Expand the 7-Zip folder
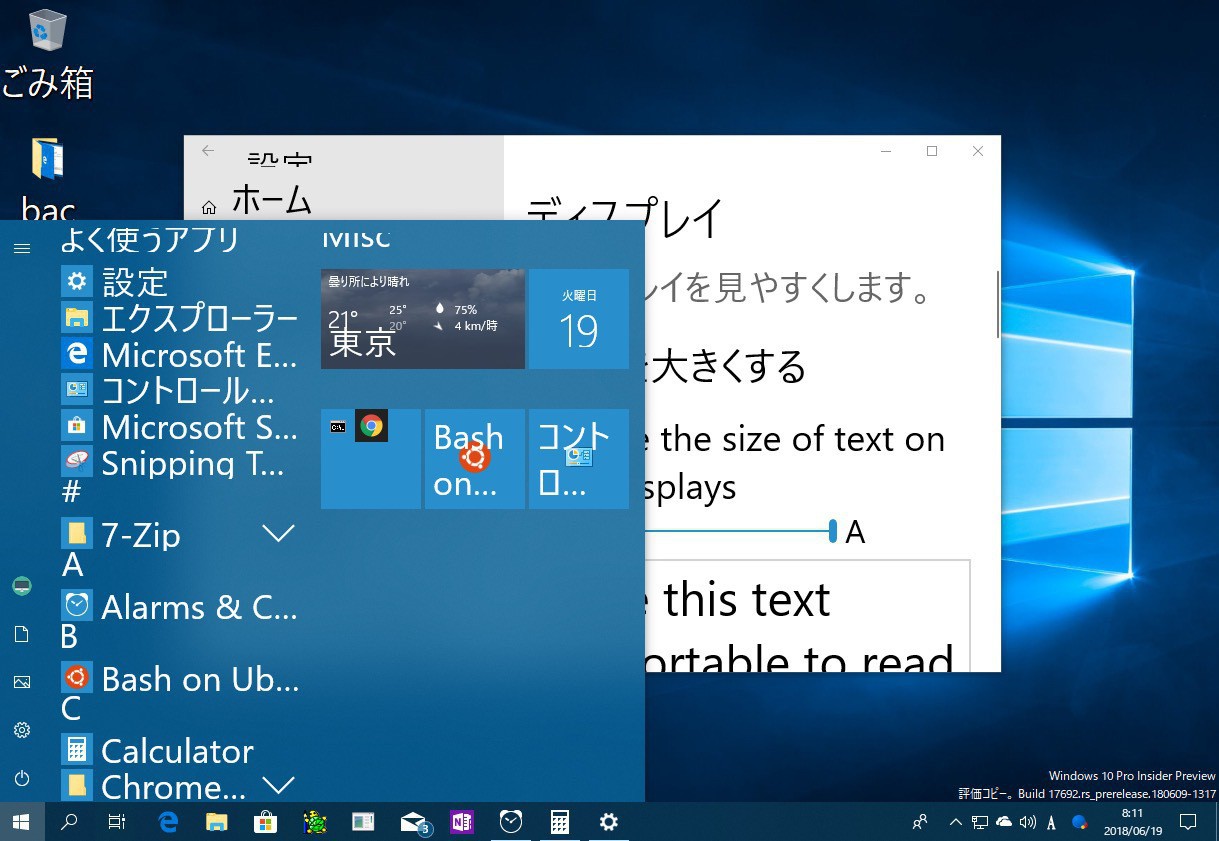 [x=278, y=534]
